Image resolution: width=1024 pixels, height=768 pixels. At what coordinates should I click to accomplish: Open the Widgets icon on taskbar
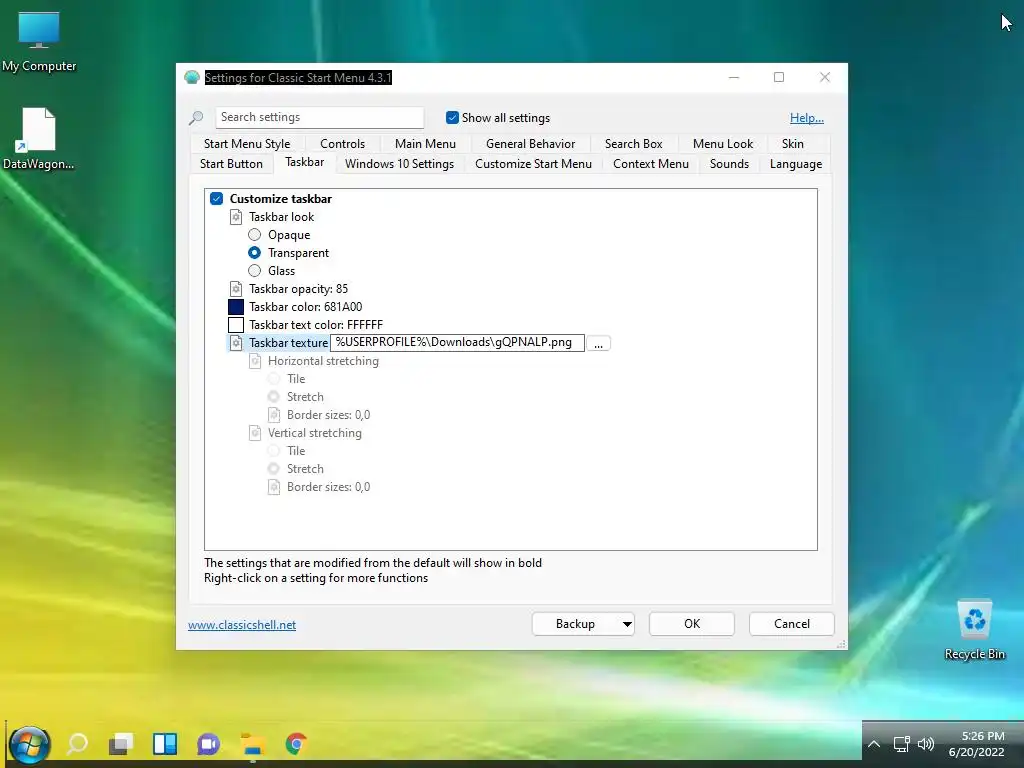(x=165, y=744)
